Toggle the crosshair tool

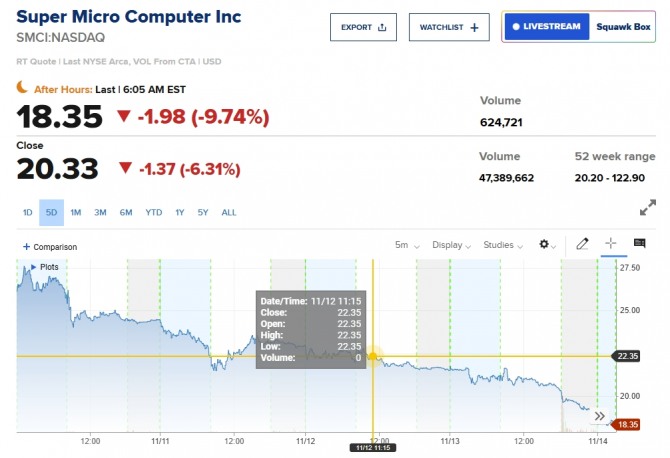tap(611, 244)
